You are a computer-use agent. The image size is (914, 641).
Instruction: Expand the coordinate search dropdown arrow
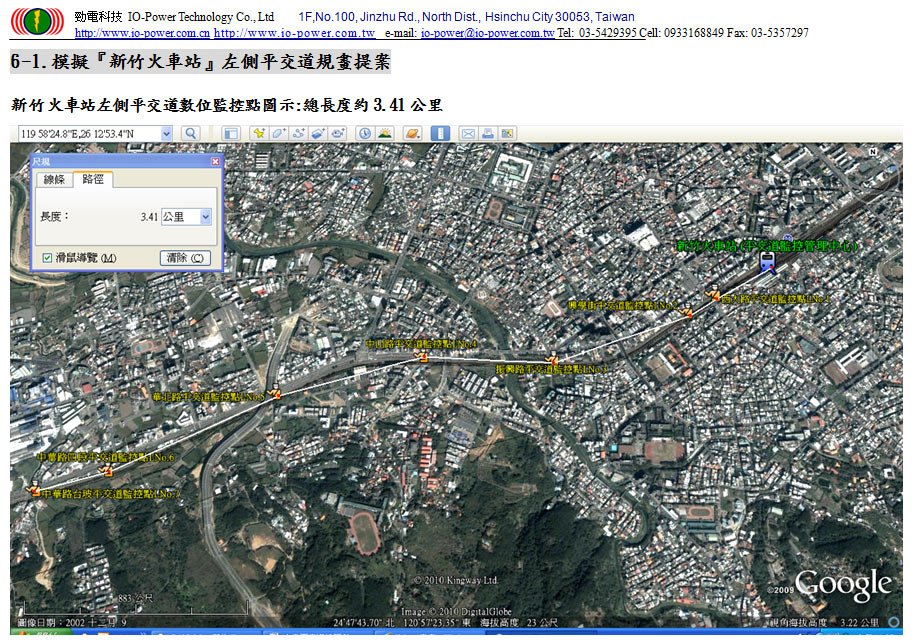click(166, 133)
